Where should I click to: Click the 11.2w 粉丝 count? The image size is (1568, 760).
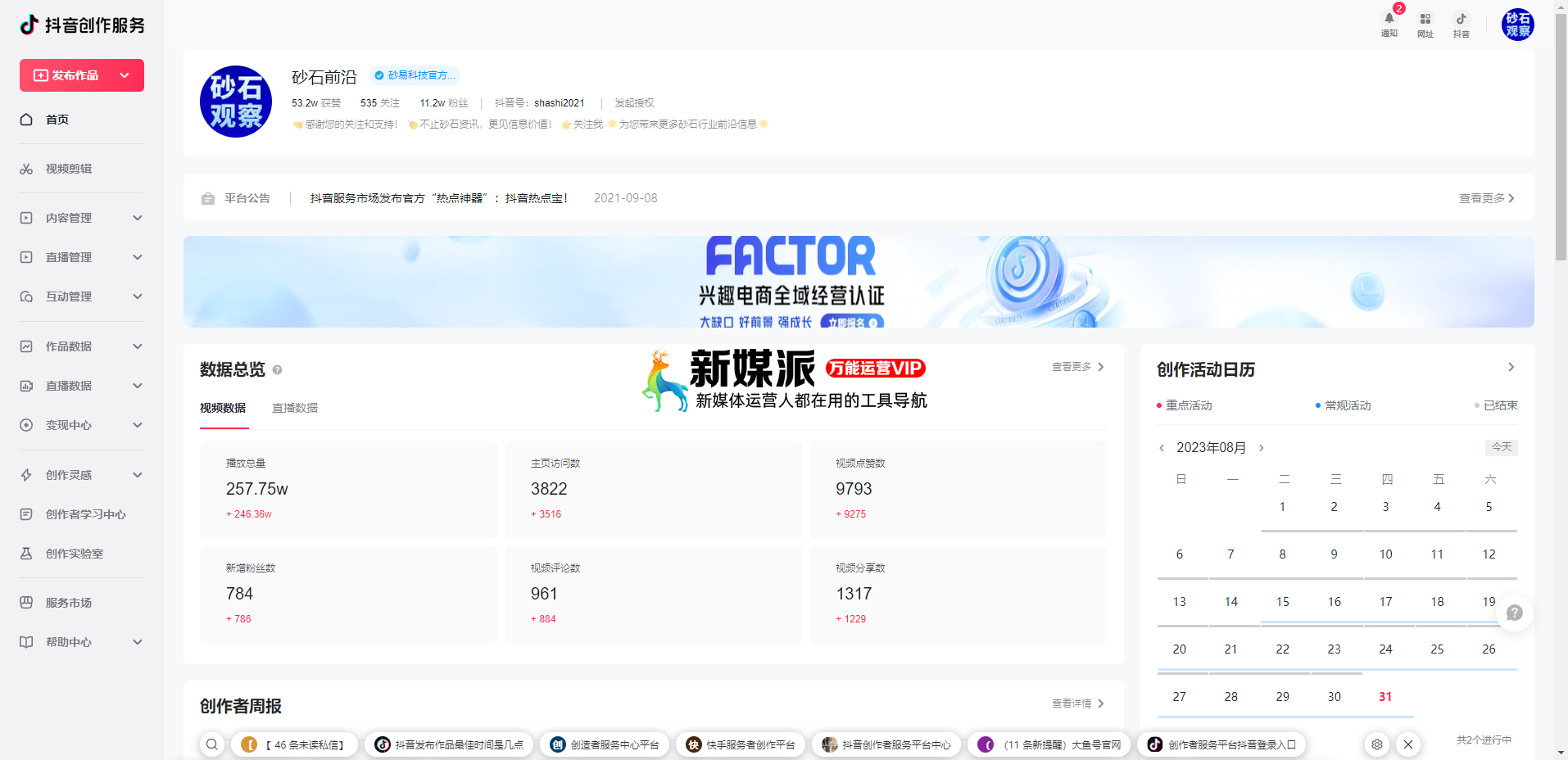coord(444,103)
